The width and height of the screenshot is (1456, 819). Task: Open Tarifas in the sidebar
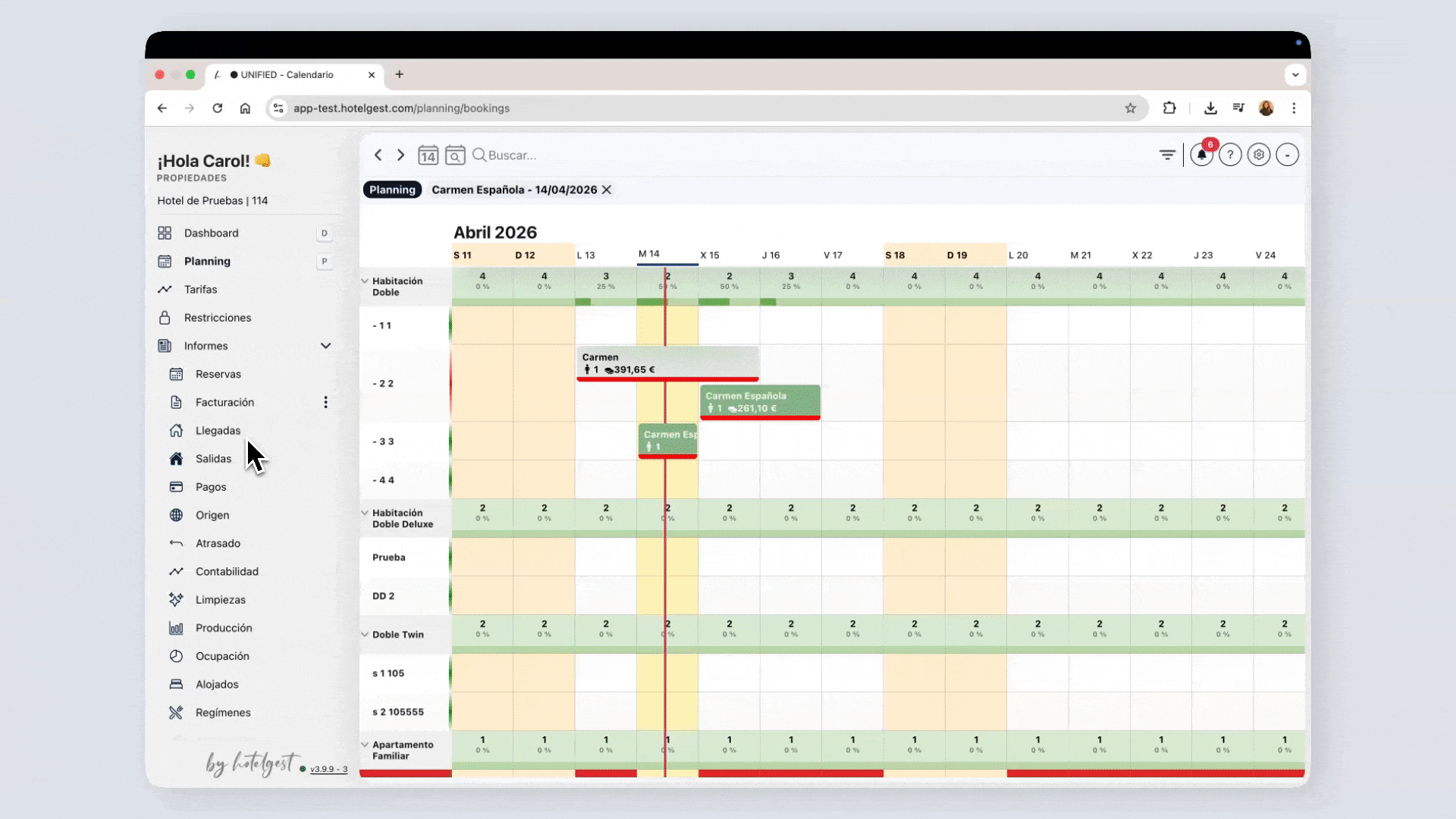tap(200, 289)
